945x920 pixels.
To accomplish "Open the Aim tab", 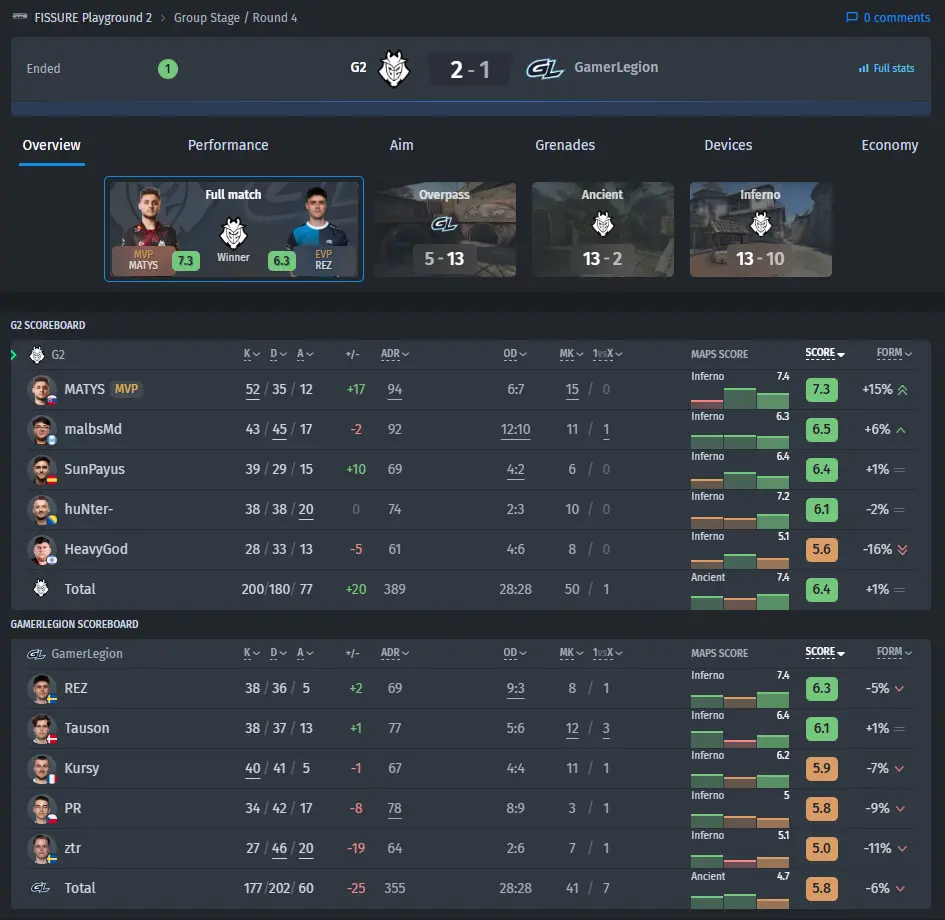I will click(x=401, y=145).
